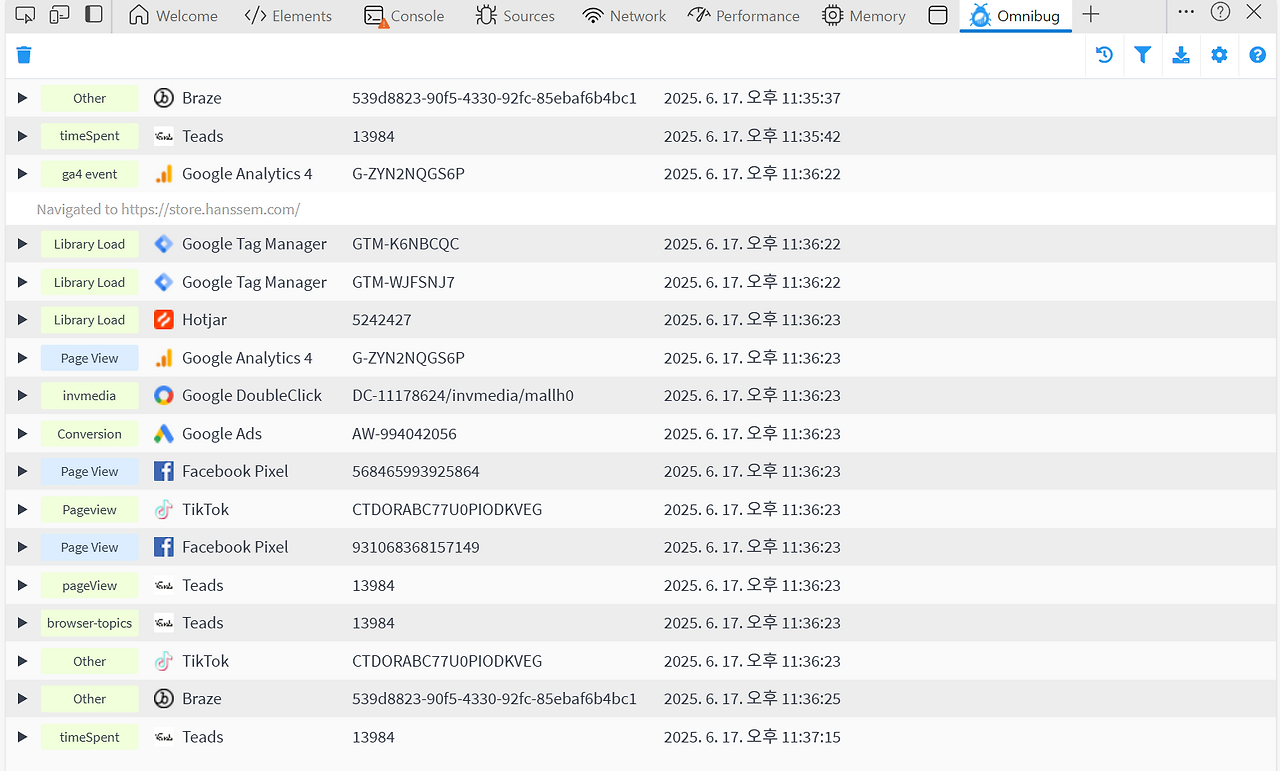Click the Google Tag Manager icon for GTM-K6NBCQC
This screenshot has height=771, width=1280.
pos(164,244)
